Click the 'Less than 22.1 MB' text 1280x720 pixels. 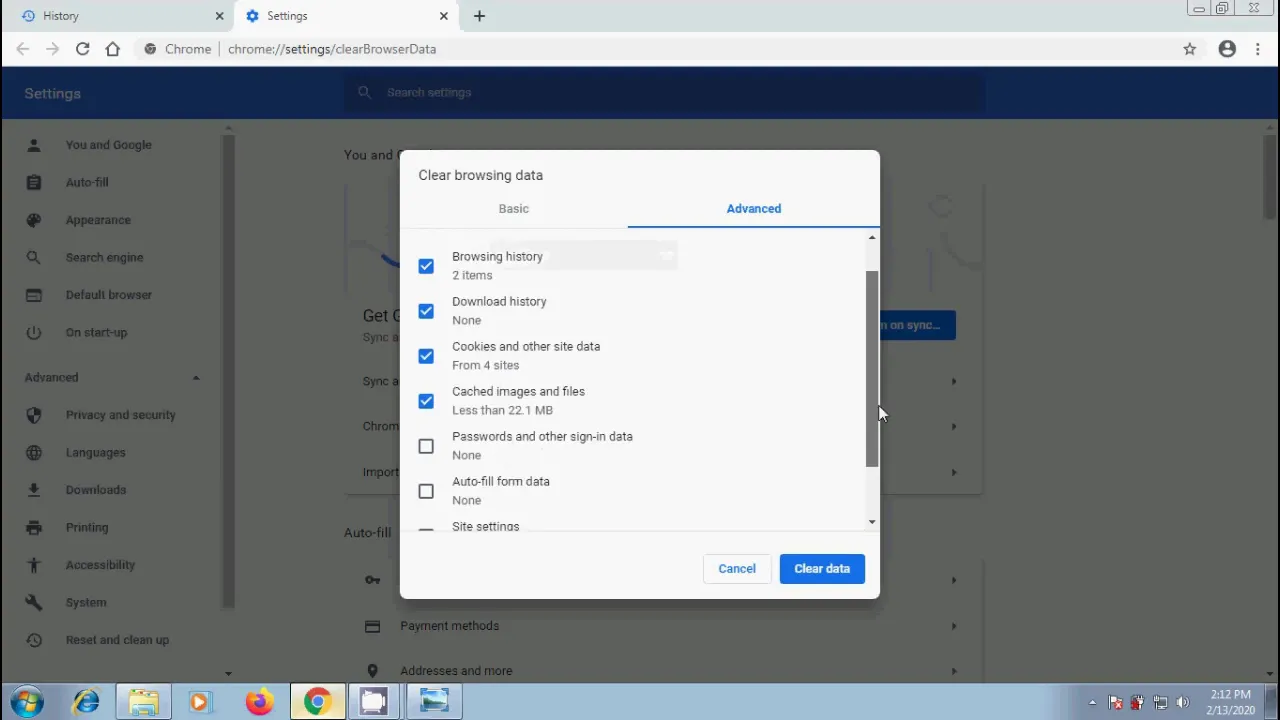pyautogui.click(x=502, y=410)
